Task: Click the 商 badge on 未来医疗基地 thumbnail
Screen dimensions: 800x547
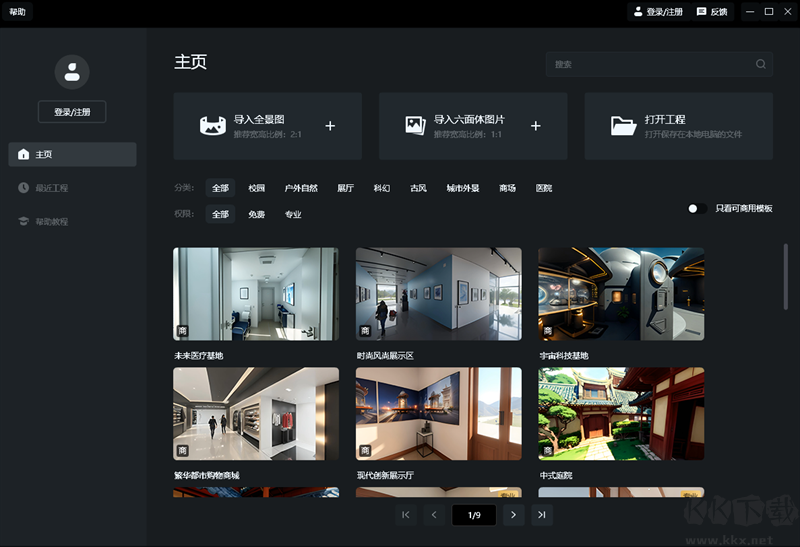Action: pos(182,331)
